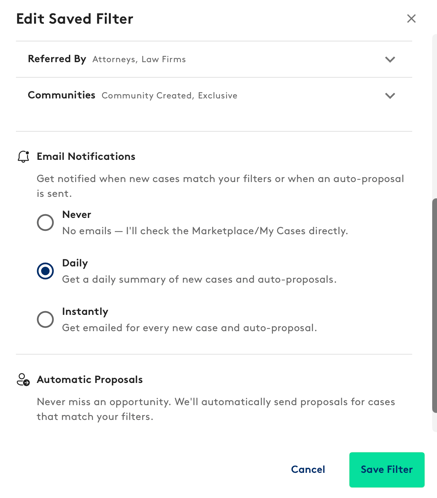Click the Save Filter button
437x498 pixels.
point(387,469)
